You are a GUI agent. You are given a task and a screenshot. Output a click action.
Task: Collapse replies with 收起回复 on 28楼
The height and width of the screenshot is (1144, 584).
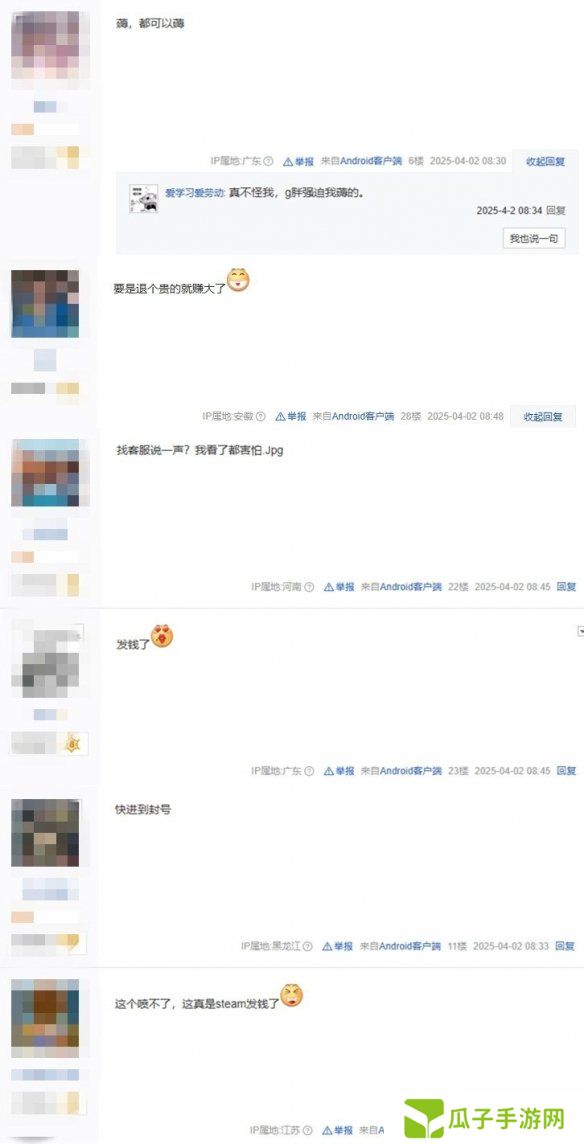pos(543,416)
